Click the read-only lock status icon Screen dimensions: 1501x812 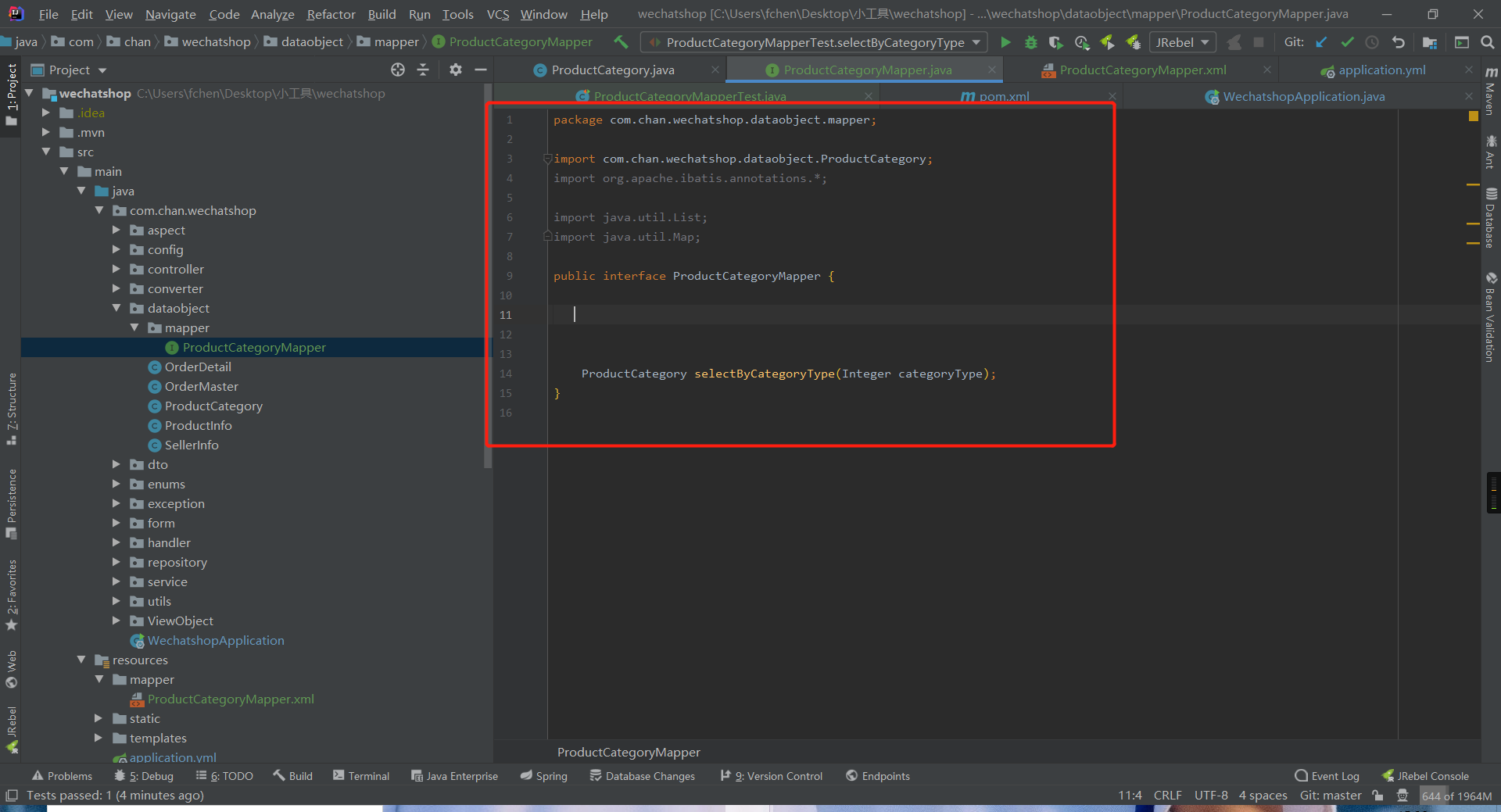tap(1377, 796)
